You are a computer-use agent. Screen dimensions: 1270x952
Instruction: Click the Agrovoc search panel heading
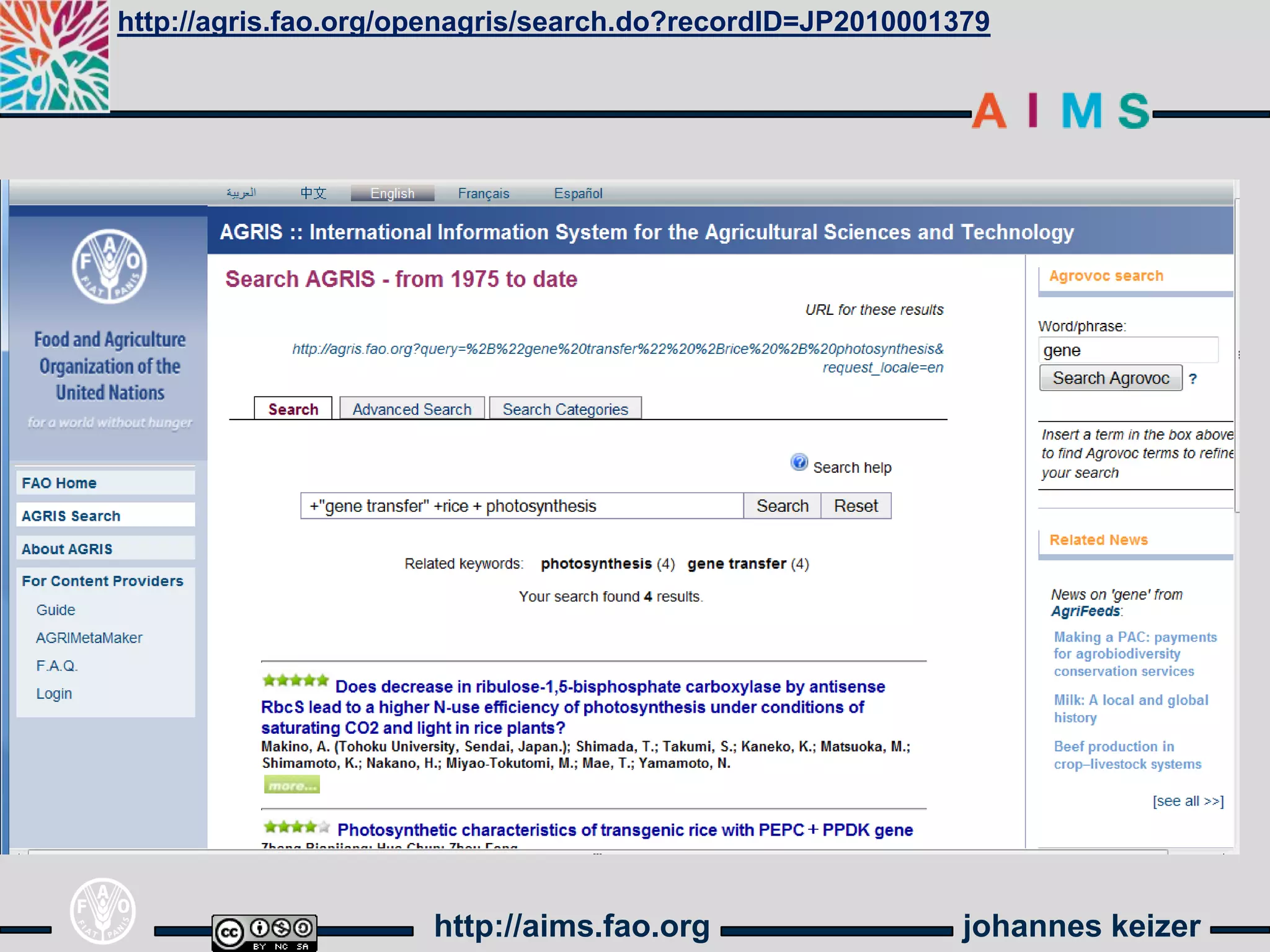pyautogui.click(x=1106, y=276)
